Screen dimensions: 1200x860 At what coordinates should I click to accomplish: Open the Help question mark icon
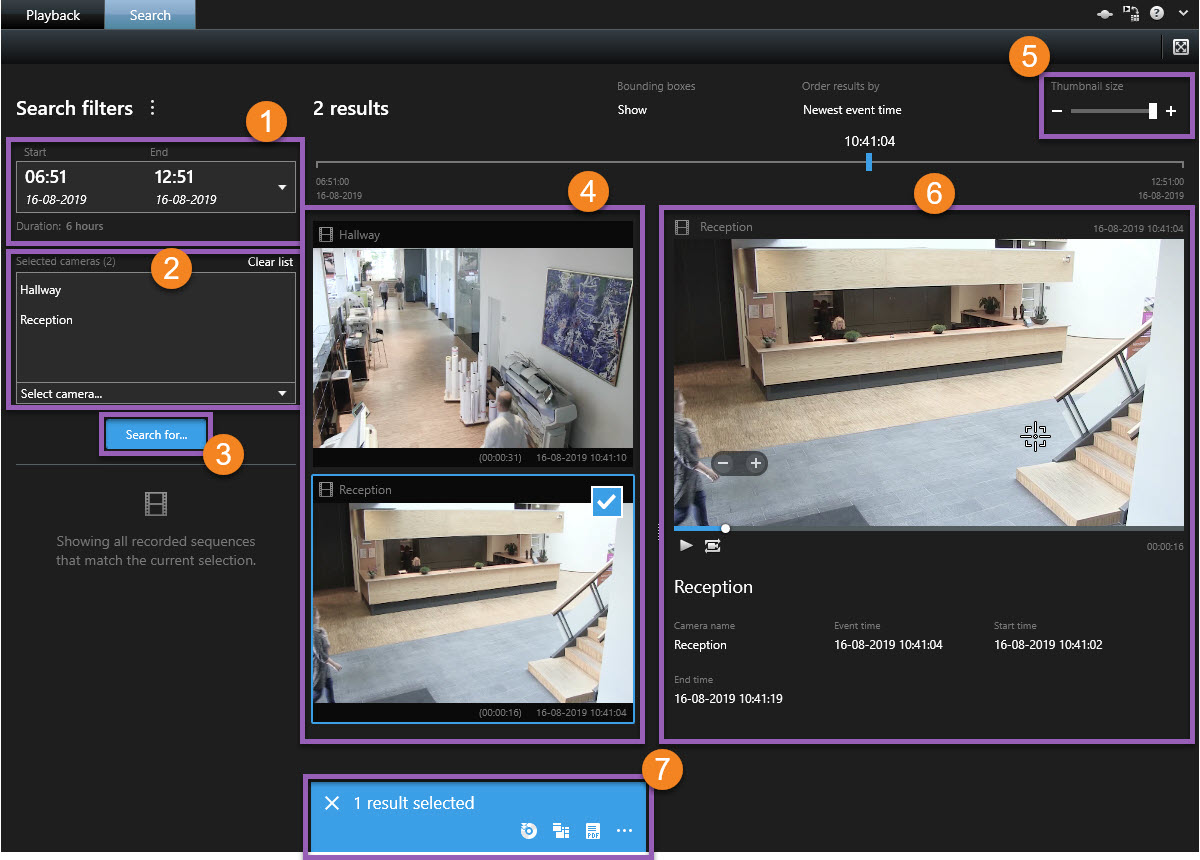pos(1157,13)
